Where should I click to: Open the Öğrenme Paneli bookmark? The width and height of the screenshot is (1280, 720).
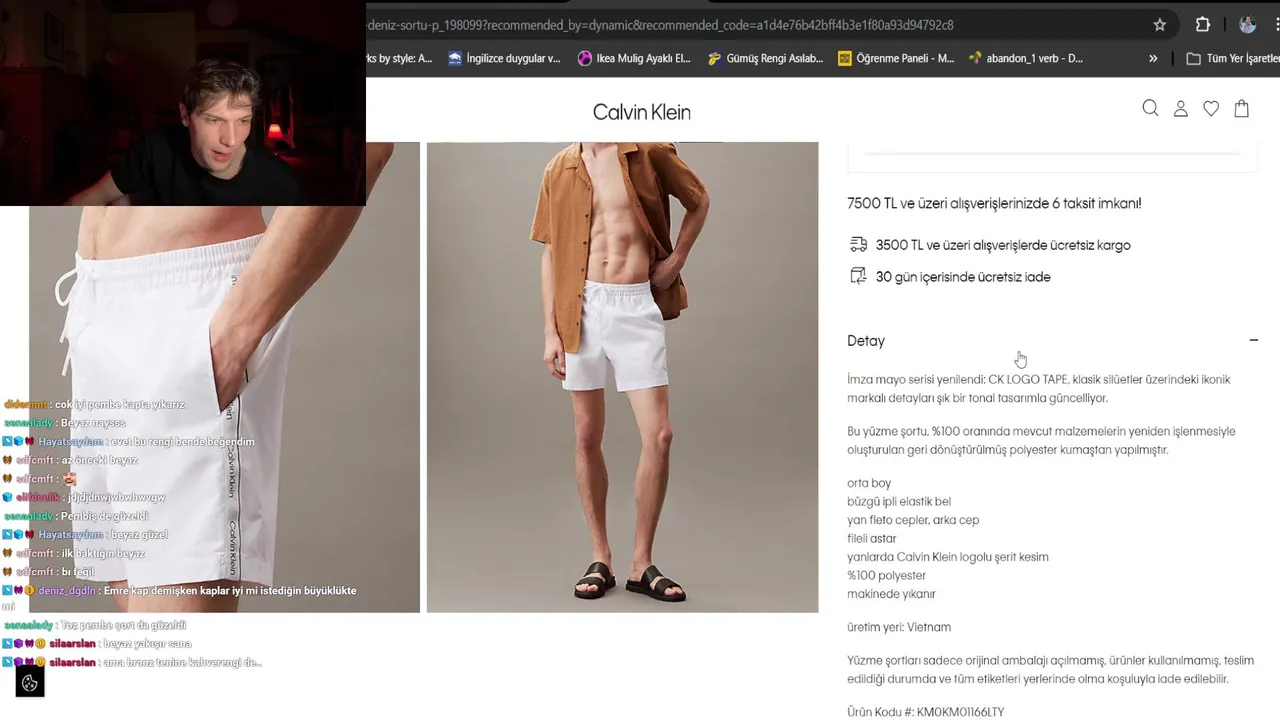tap(896, 58)
